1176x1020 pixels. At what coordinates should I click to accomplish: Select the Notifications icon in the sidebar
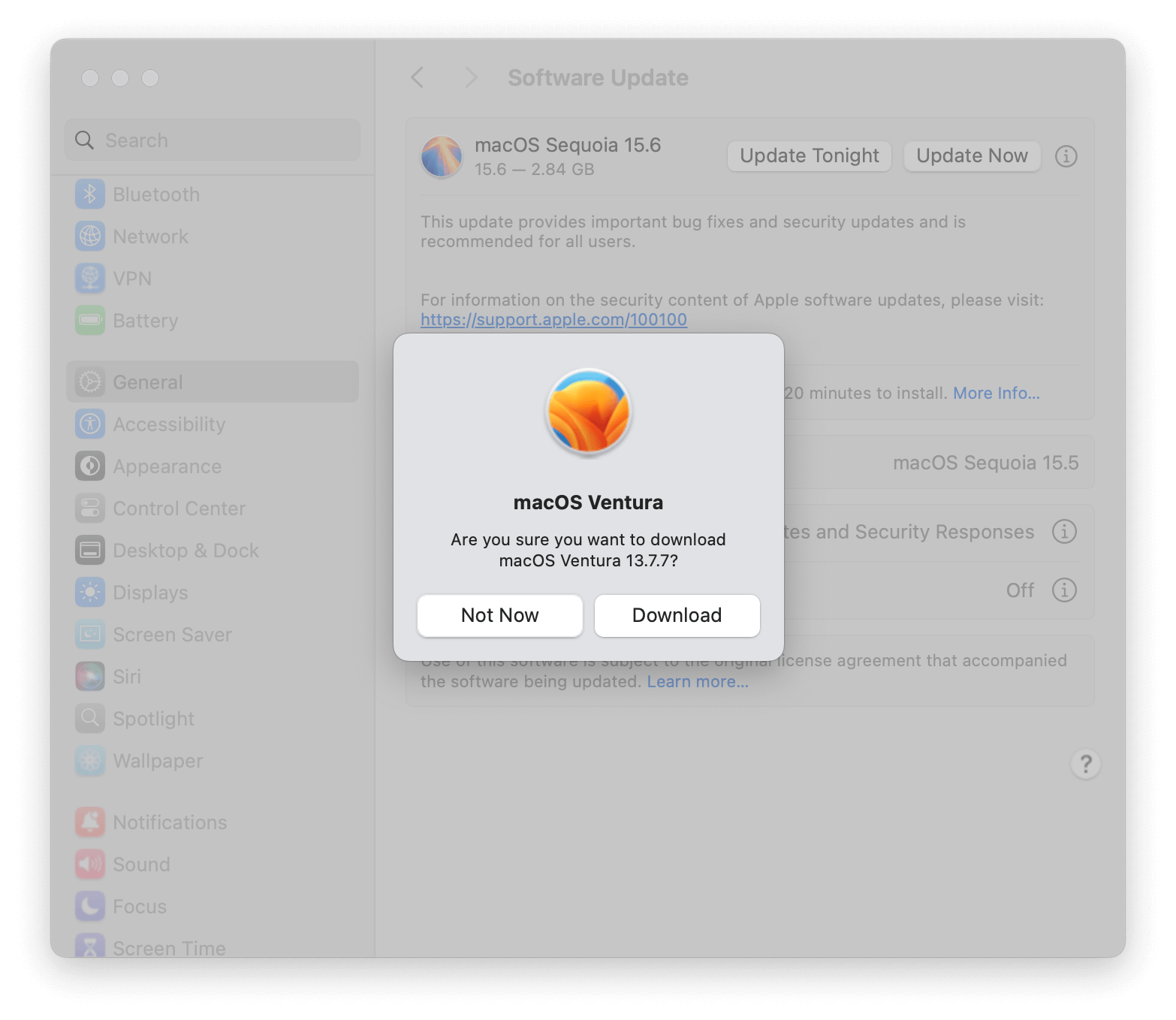pos(90,822)
